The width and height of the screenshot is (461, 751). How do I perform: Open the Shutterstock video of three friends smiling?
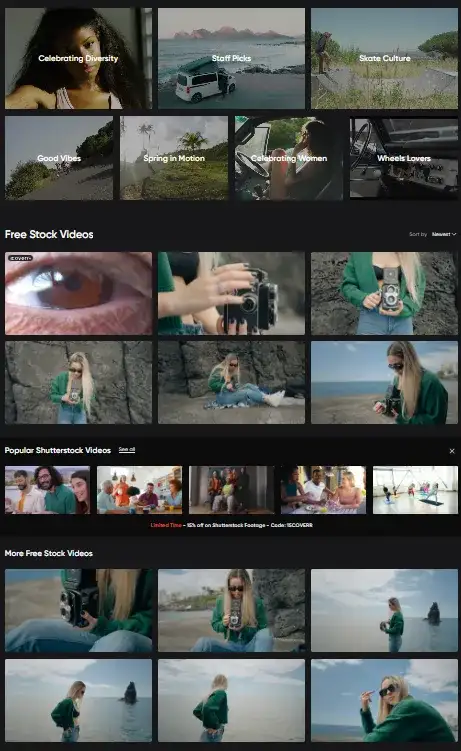pyautogui.click(x=47, y=490)
